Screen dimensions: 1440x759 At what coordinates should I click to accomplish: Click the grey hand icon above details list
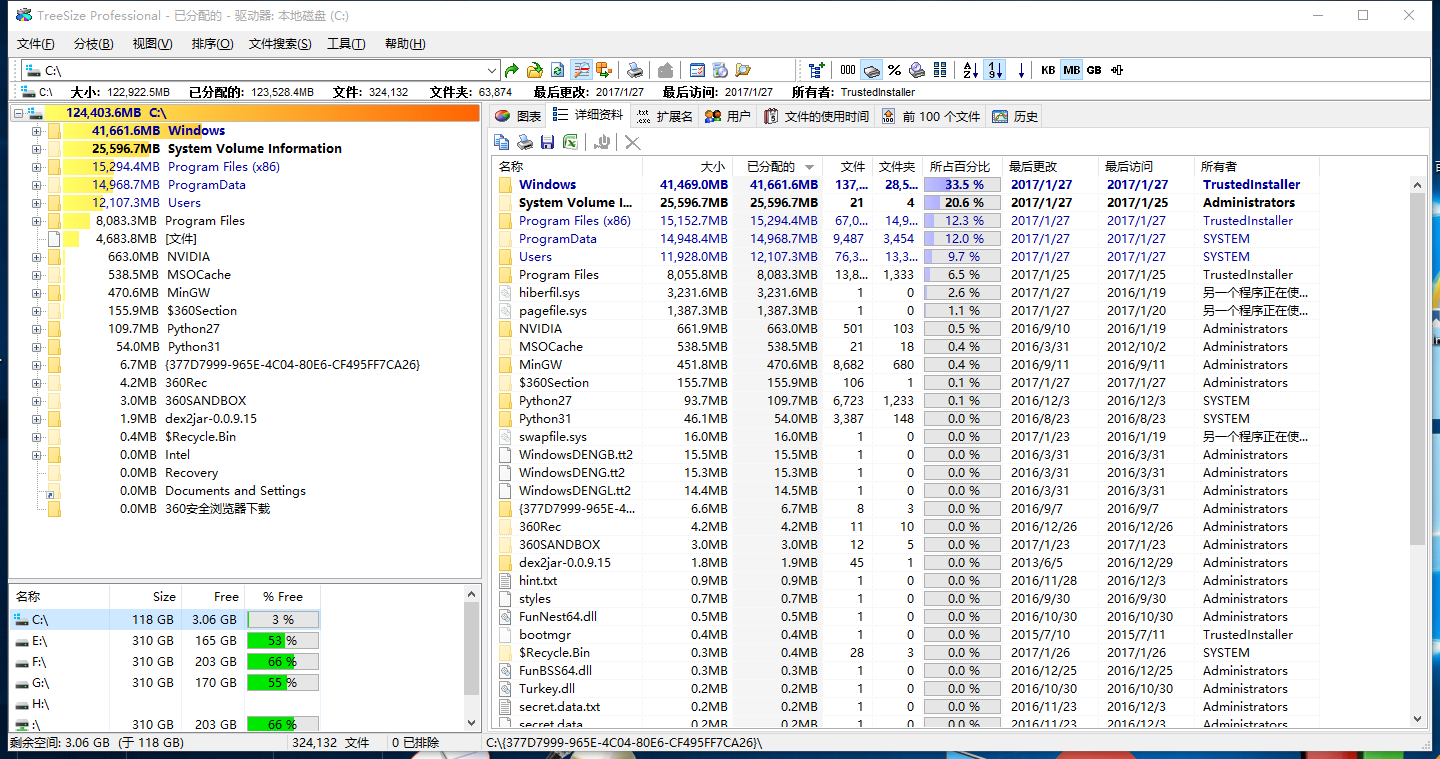[x=601, y=143]
